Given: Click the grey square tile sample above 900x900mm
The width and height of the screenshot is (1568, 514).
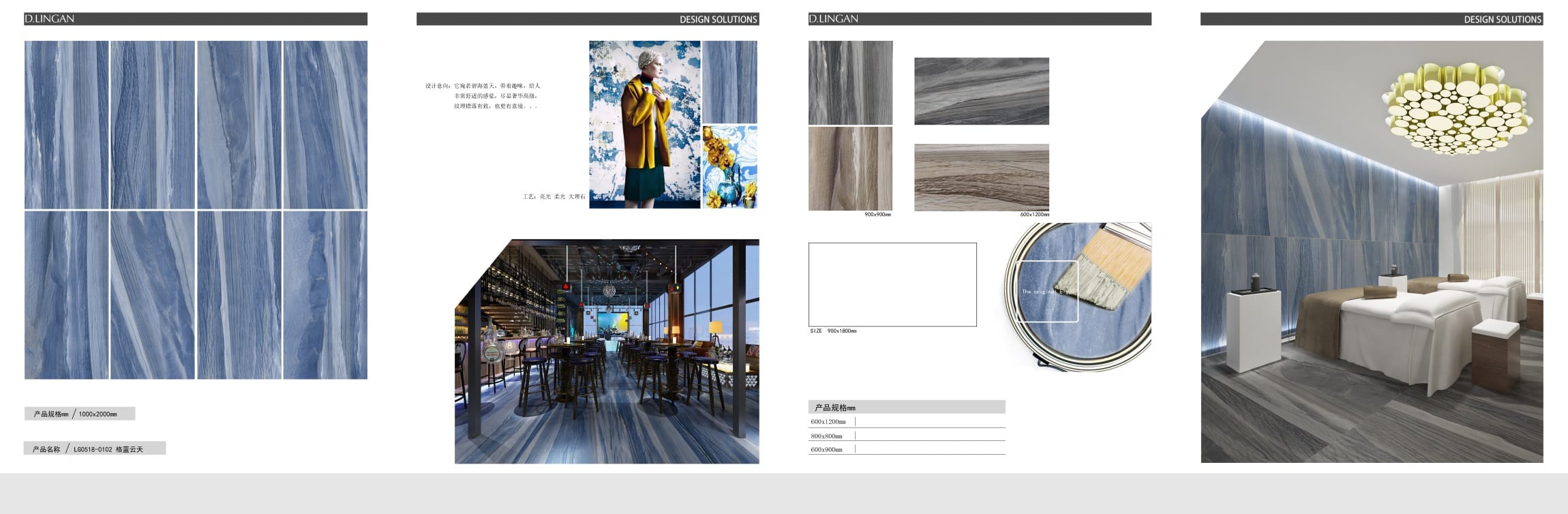Looking at the screenshot, I should click(x=850, y=82).
